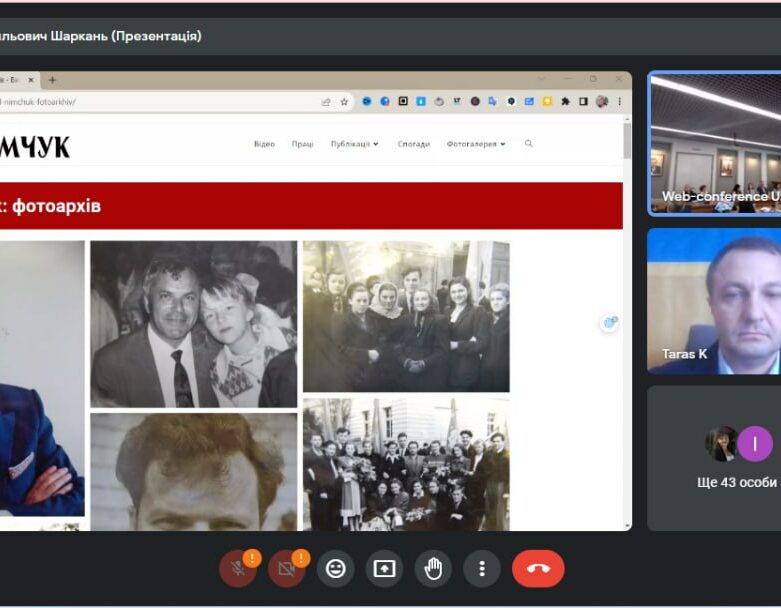Click the website search magnifier icon
The width and height of the screenshot is (781, 608).
[x=529, y=144]
